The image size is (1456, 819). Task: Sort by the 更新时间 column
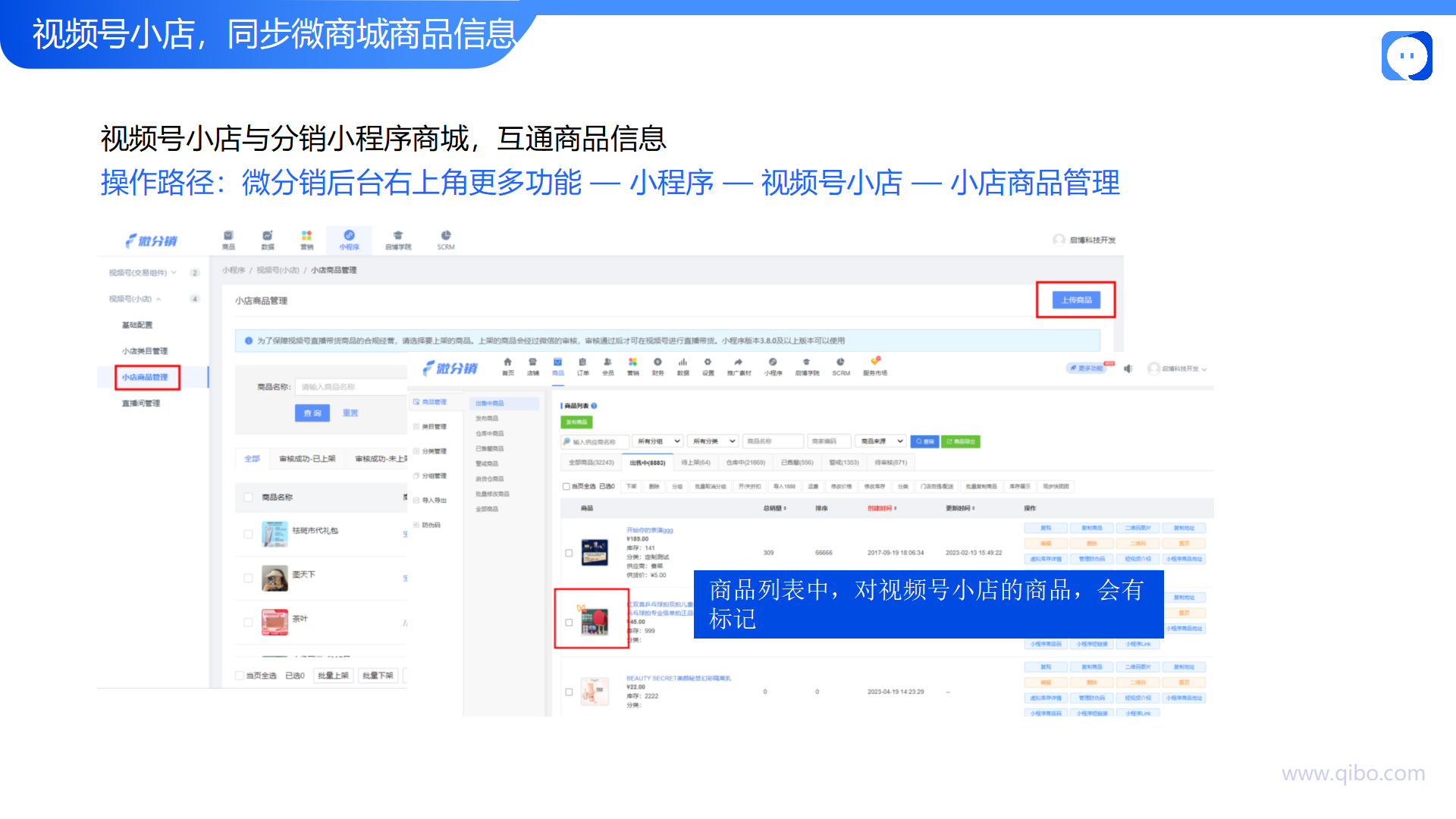coord(960,508)
